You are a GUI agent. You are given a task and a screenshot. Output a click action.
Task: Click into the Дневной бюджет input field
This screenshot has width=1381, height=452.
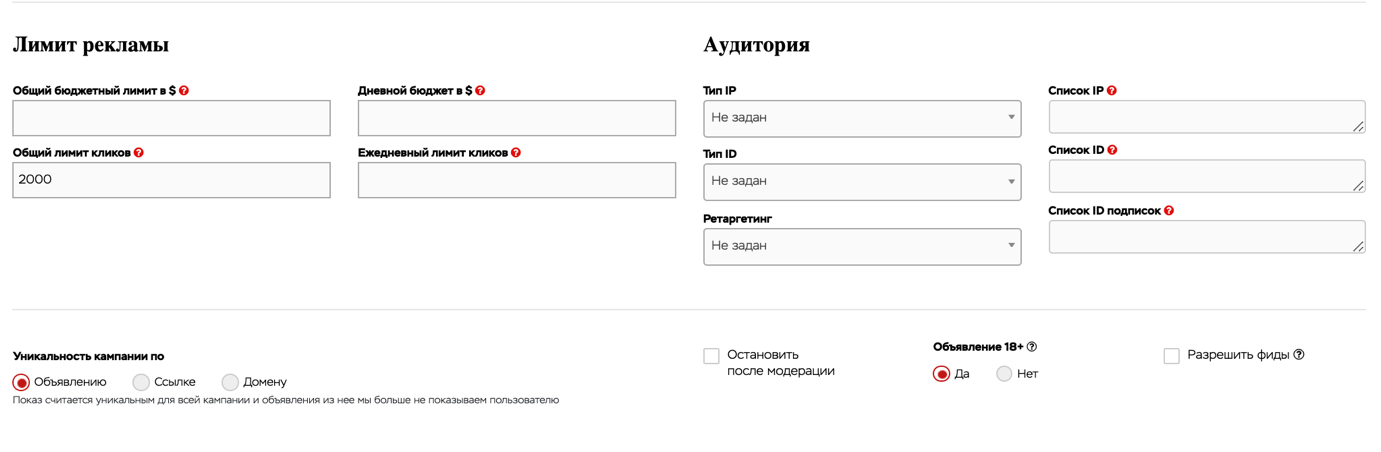(x=517, y=118)
